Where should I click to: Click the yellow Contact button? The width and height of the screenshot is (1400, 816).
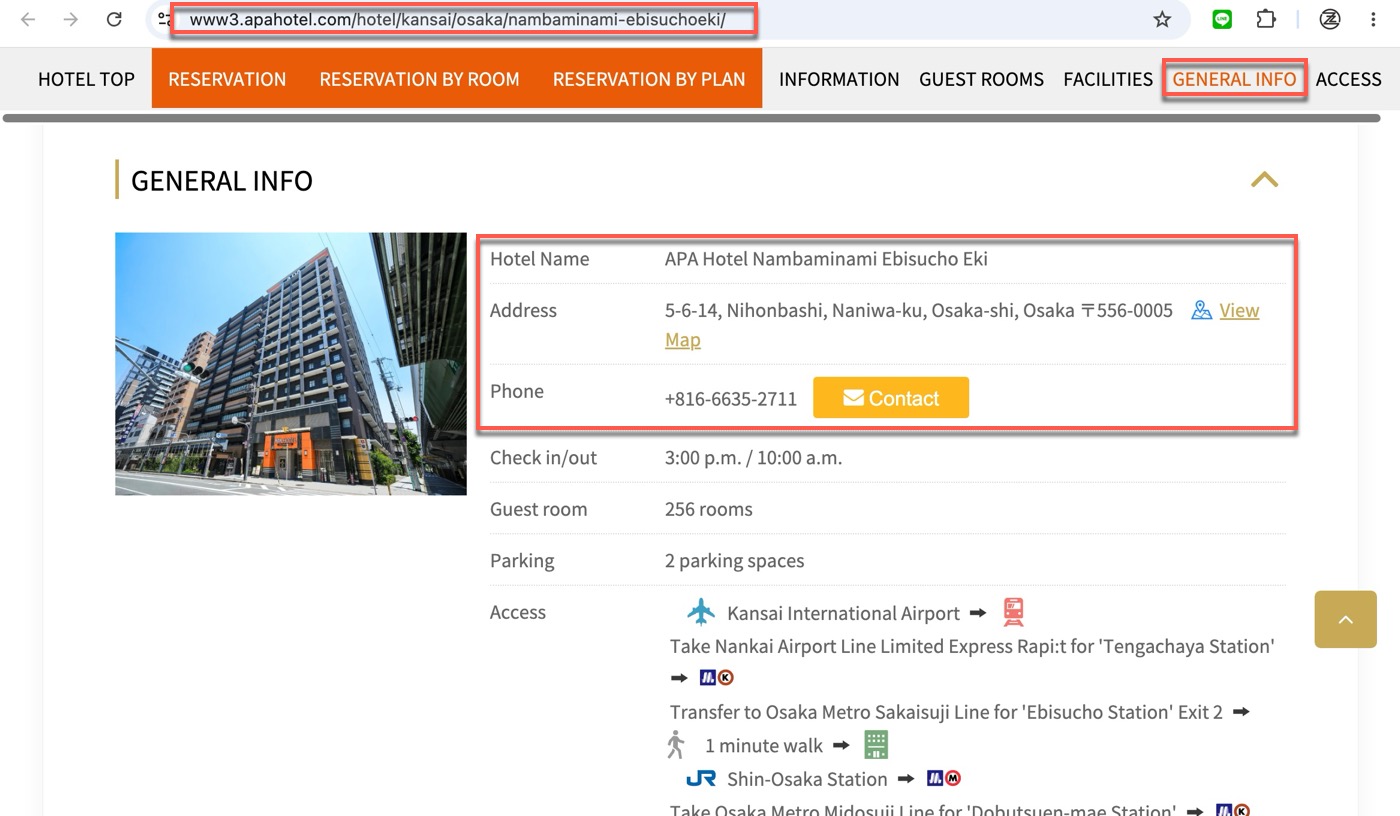pyautogui.click(x=891, y=398)
